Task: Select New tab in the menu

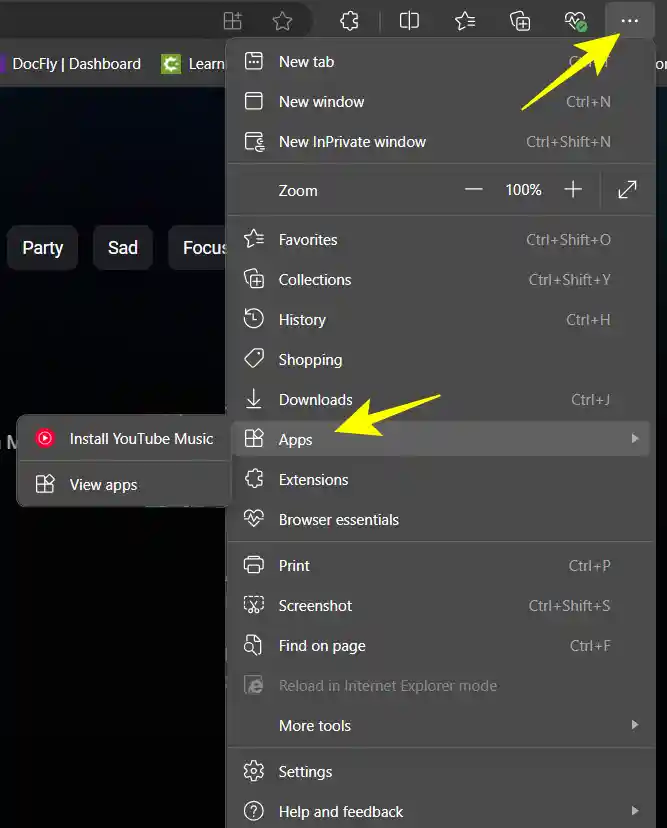Action: coord(441,62)
